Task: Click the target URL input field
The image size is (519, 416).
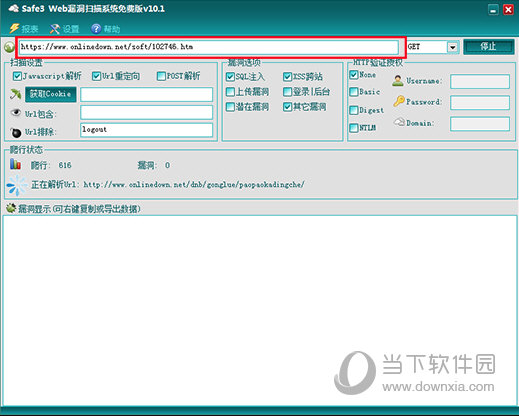Action: [209, 47]
